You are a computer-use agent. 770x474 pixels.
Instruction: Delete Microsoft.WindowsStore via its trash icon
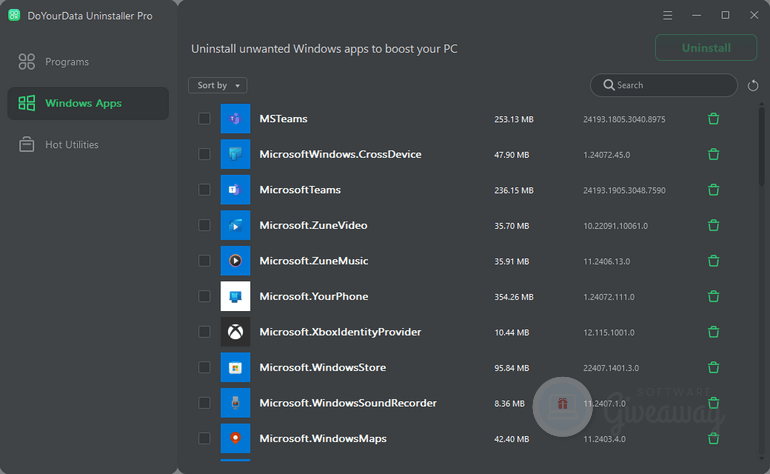[714, 367]
